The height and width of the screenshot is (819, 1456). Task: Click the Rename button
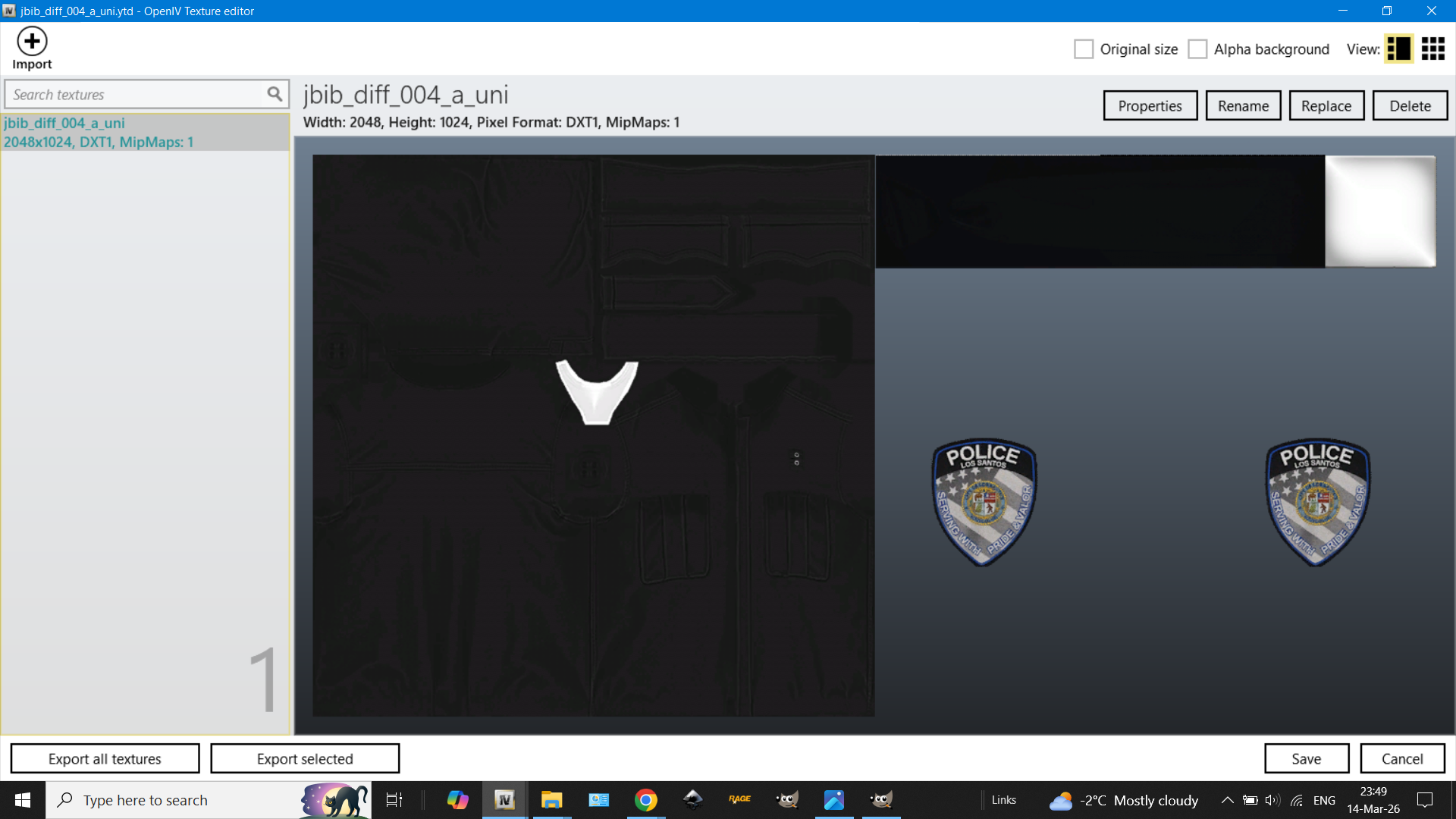coord(1243,106)
